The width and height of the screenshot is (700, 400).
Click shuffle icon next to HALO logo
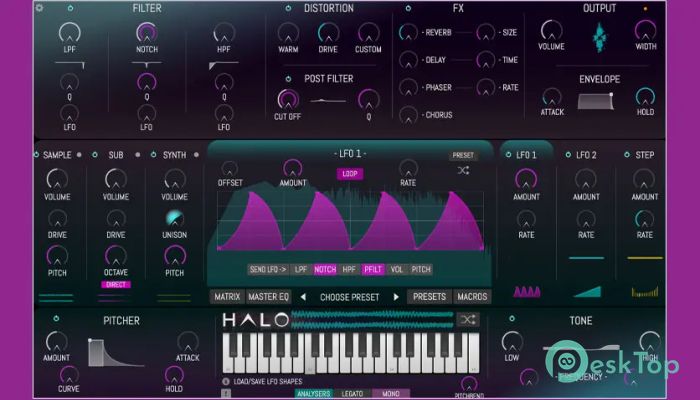[x=468, y=320]
